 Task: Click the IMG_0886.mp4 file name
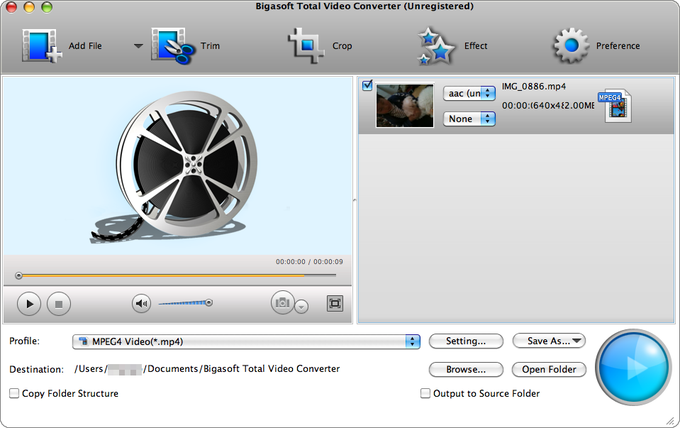coord(534,86)
